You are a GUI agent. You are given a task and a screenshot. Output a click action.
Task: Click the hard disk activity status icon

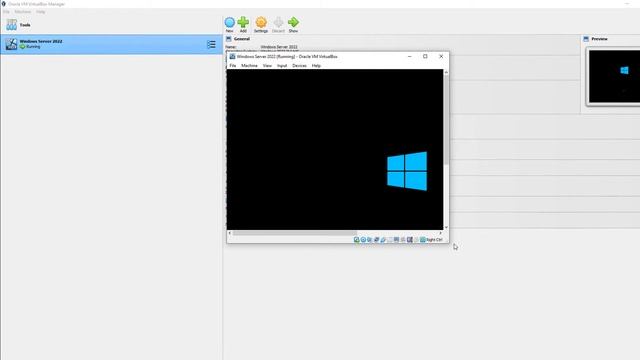356,240
